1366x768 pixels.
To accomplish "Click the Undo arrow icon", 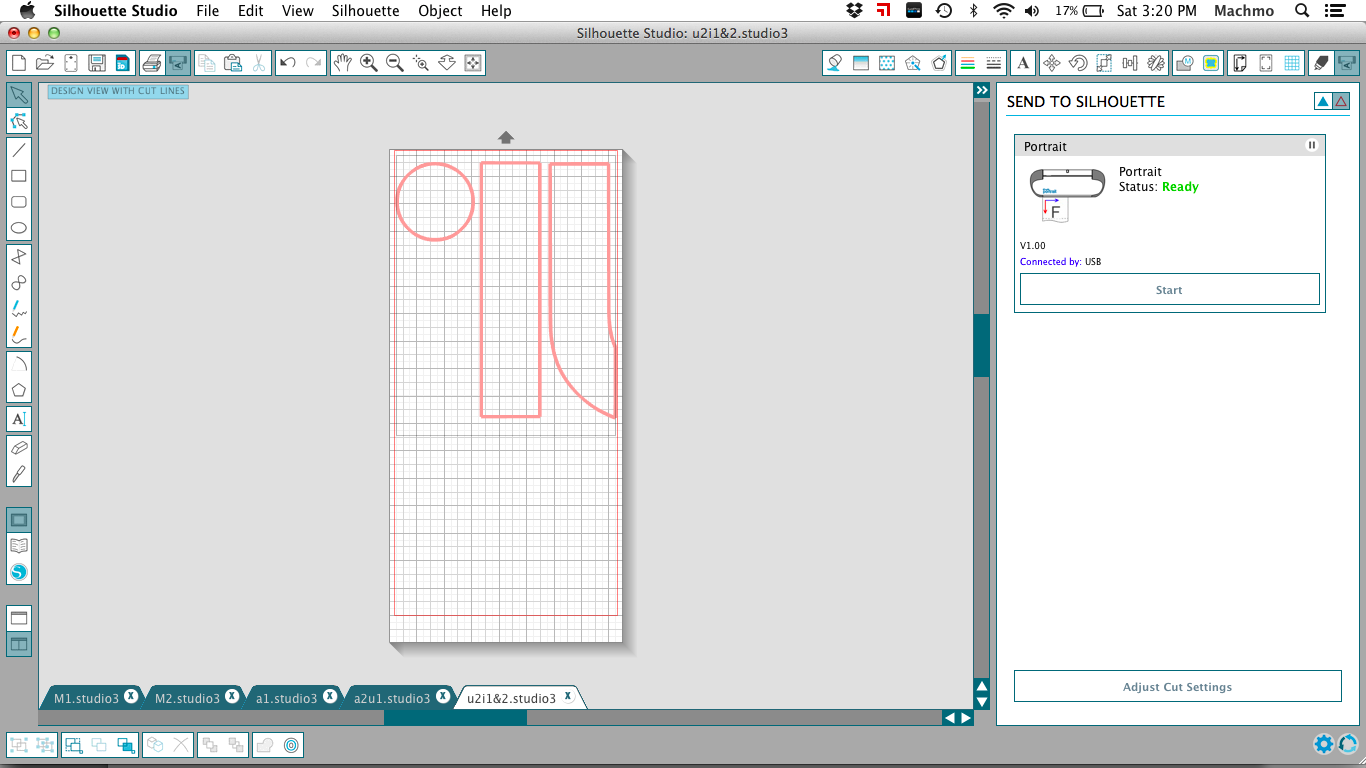I will click(288, 63).
